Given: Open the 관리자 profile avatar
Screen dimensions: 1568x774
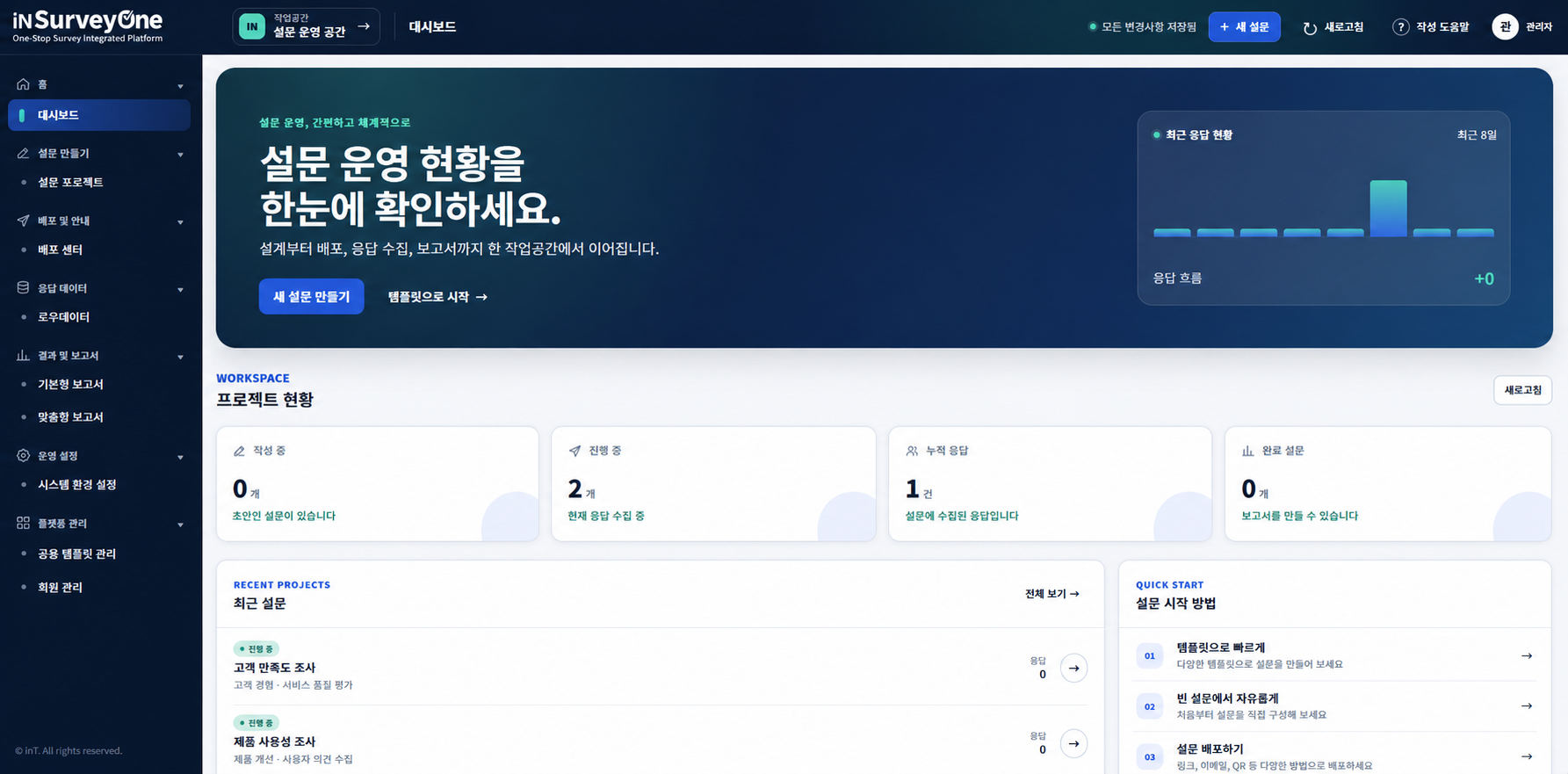Looking at the screenshot, I should [1505, 27].
